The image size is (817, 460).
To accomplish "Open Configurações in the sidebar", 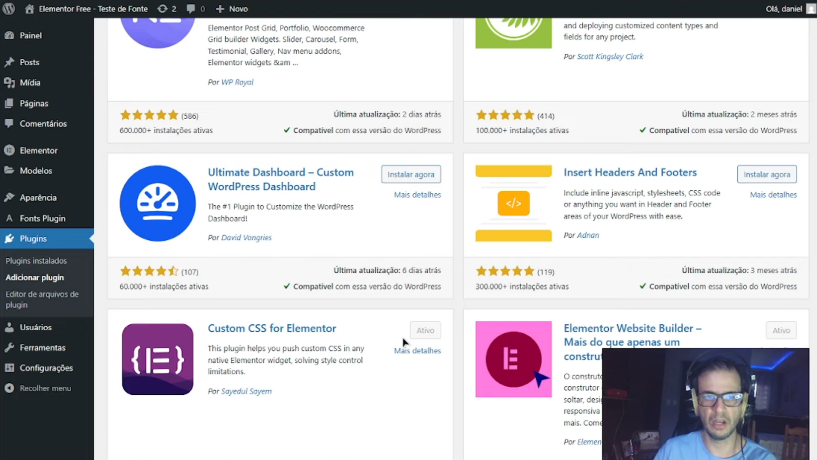I will point(46,368).
